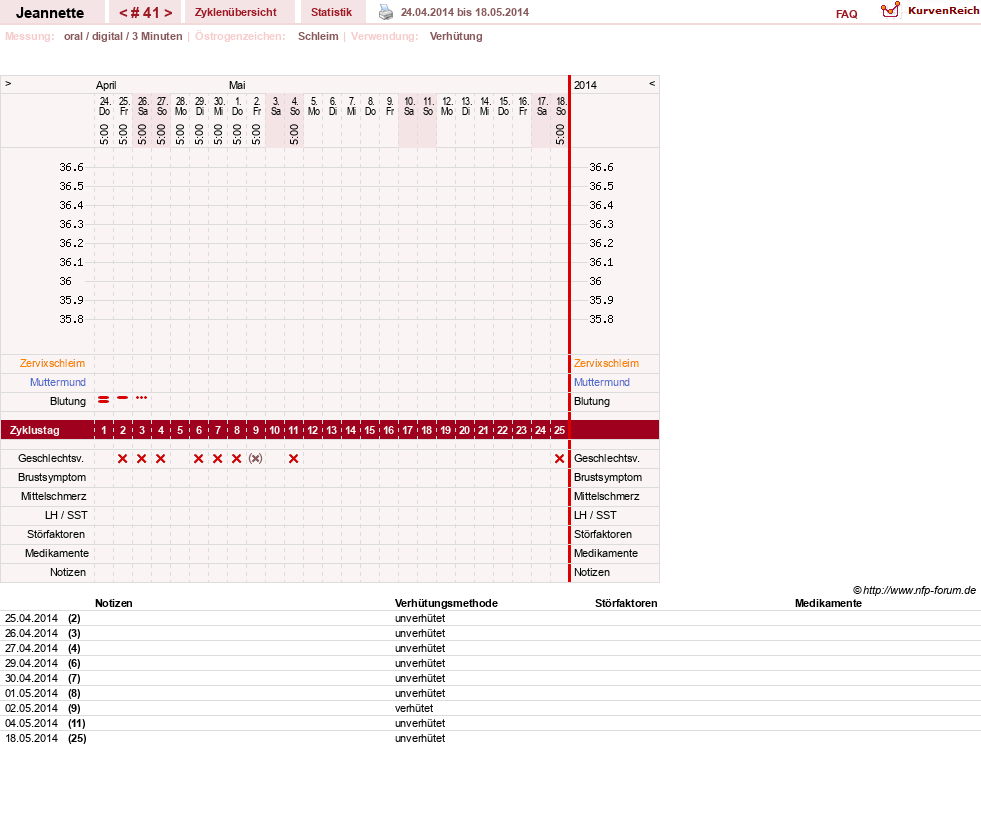The image size is (981, 822).
Task: Click the left Störfaktoren chart row label
Action: pos(56,534)
